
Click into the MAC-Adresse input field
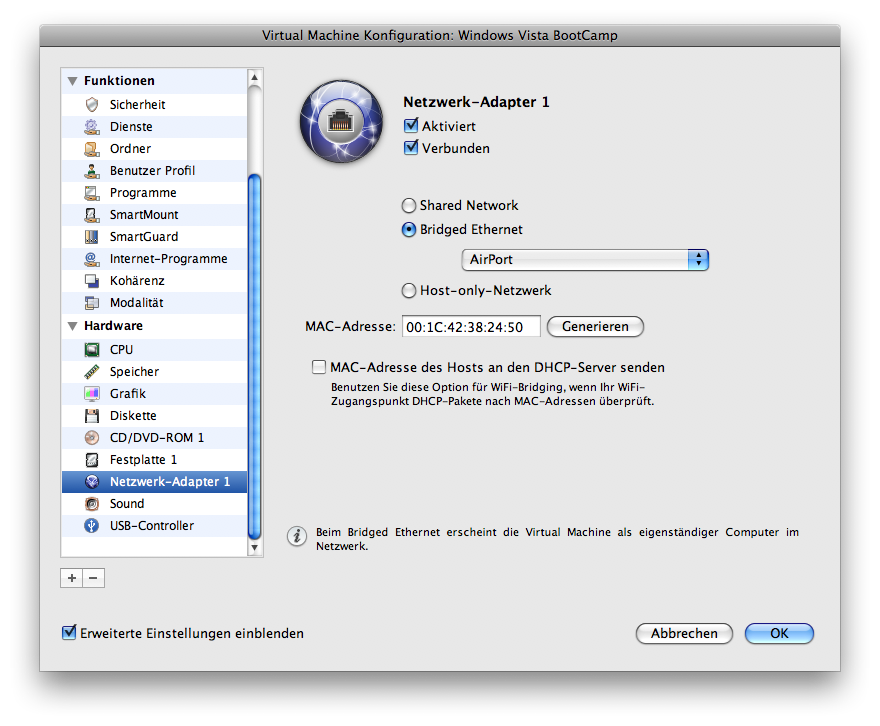click(x=471, y=327)
